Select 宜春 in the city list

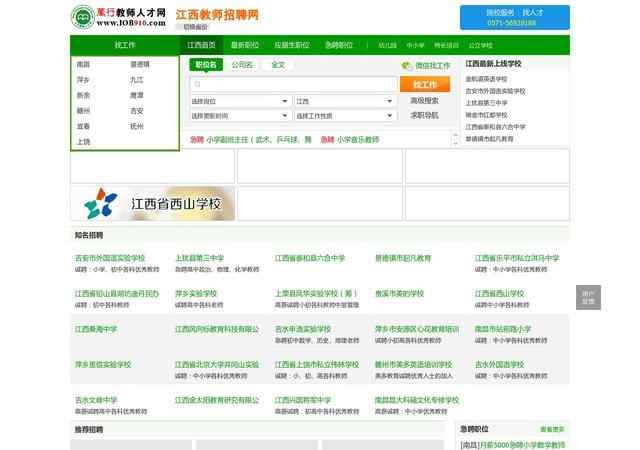[x=83, y=126]
